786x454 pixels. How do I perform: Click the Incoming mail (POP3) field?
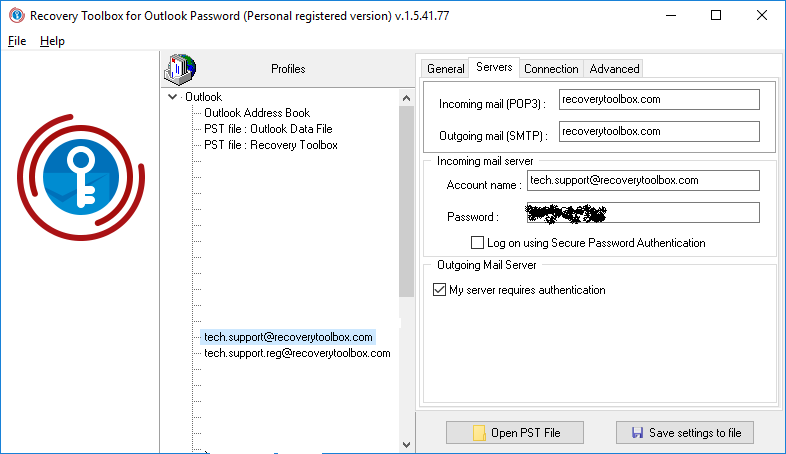pyautogui.click(x=659, y=99)
